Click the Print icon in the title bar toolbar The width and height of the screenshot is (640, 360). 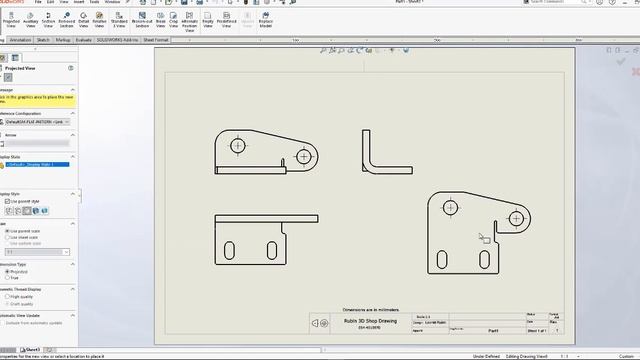click(x=200, y=2)
